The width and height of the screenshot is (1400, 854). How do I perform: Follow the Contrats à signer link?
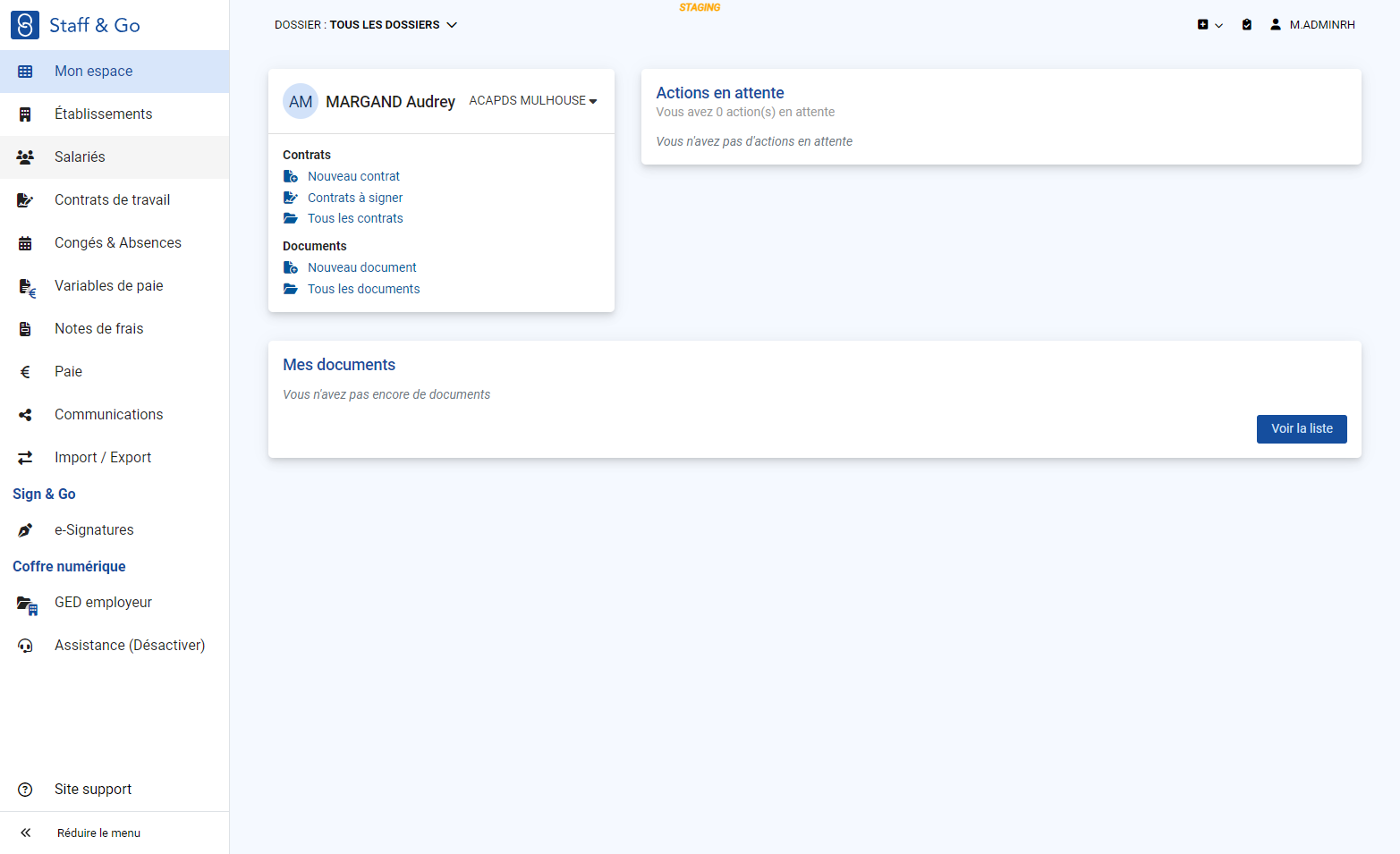point(355,199)
